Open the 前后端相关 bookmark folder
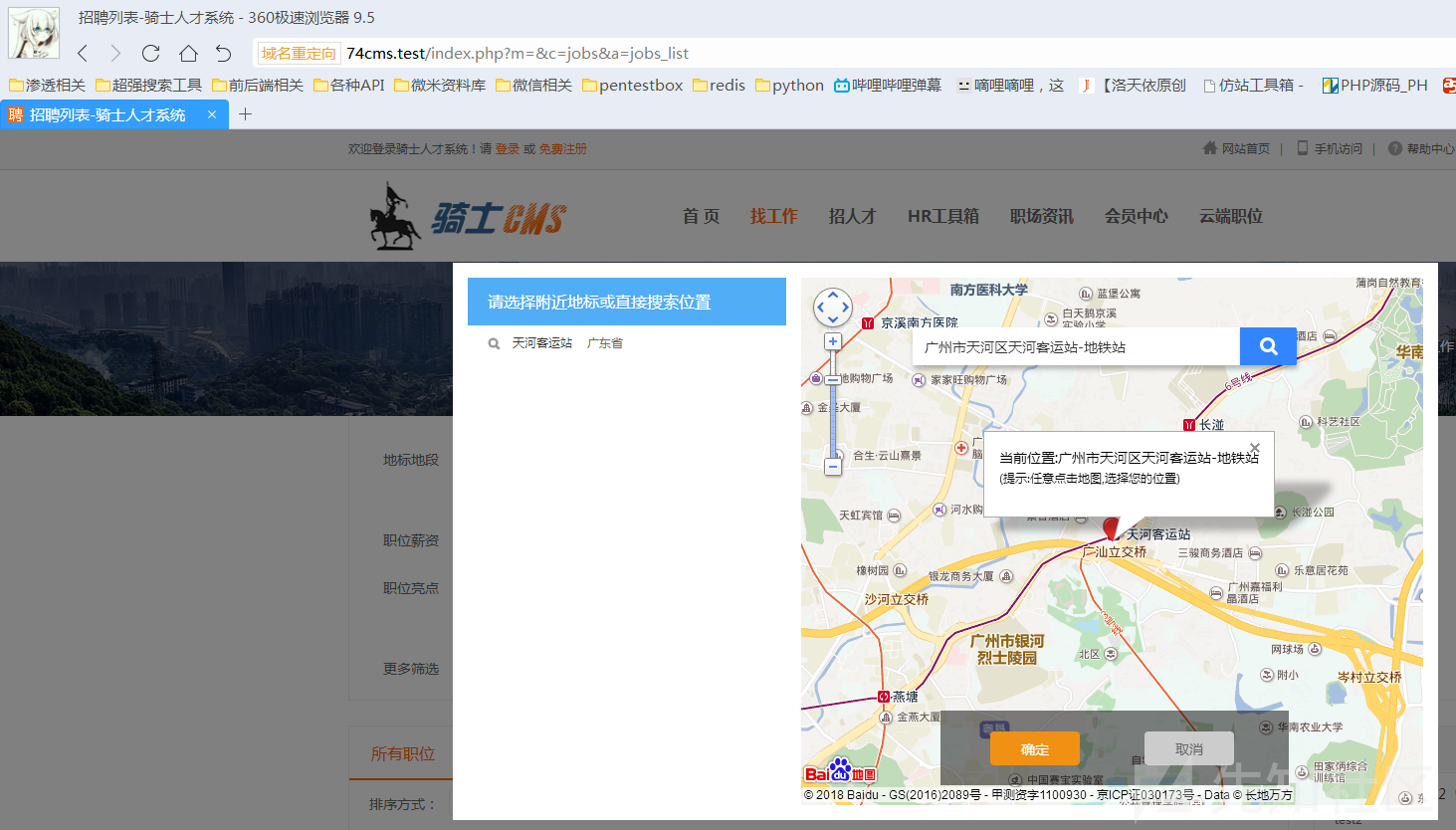 coord(258,86)
